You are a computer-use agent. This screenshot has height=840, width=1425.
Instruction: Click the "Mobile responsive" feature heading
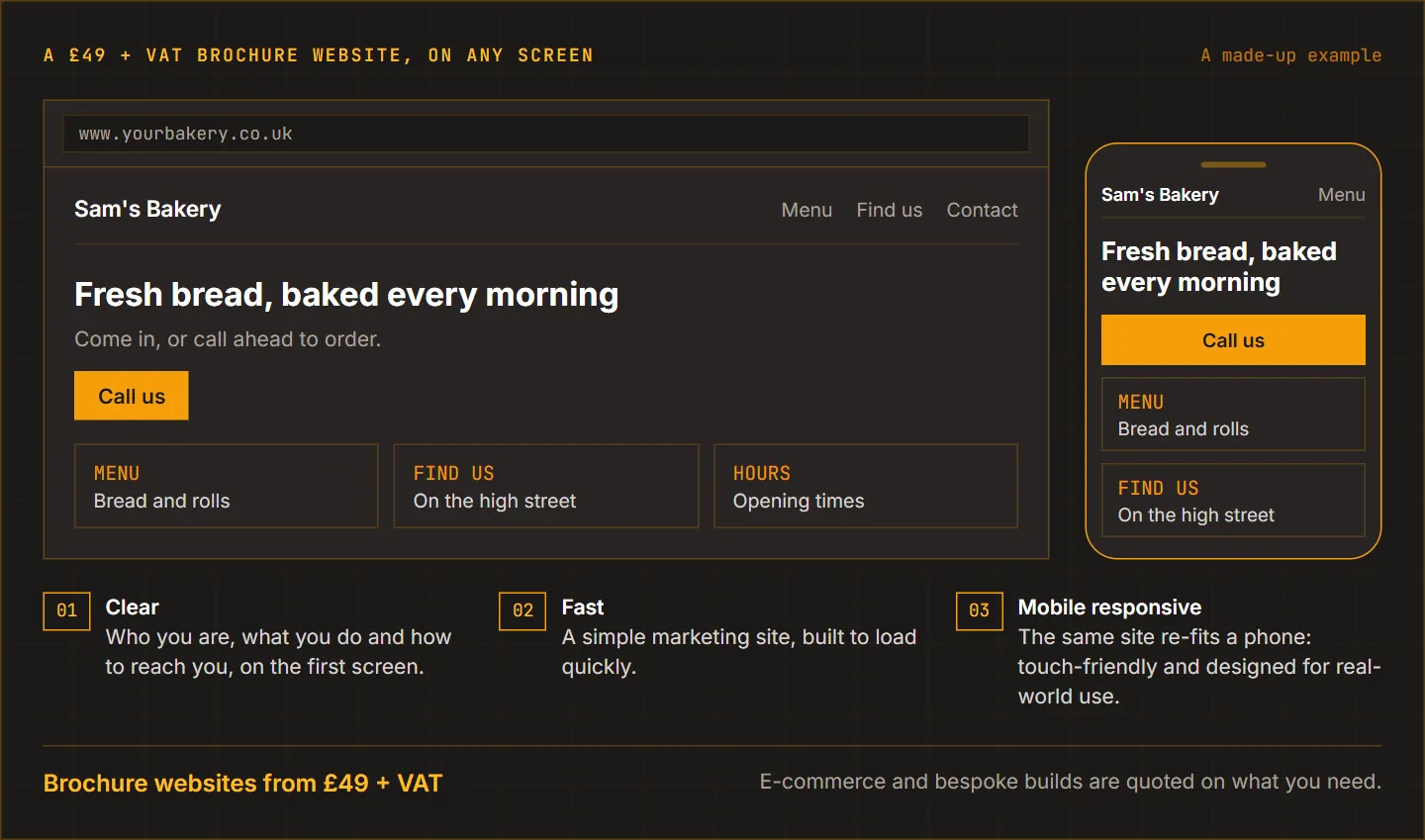1109,607
